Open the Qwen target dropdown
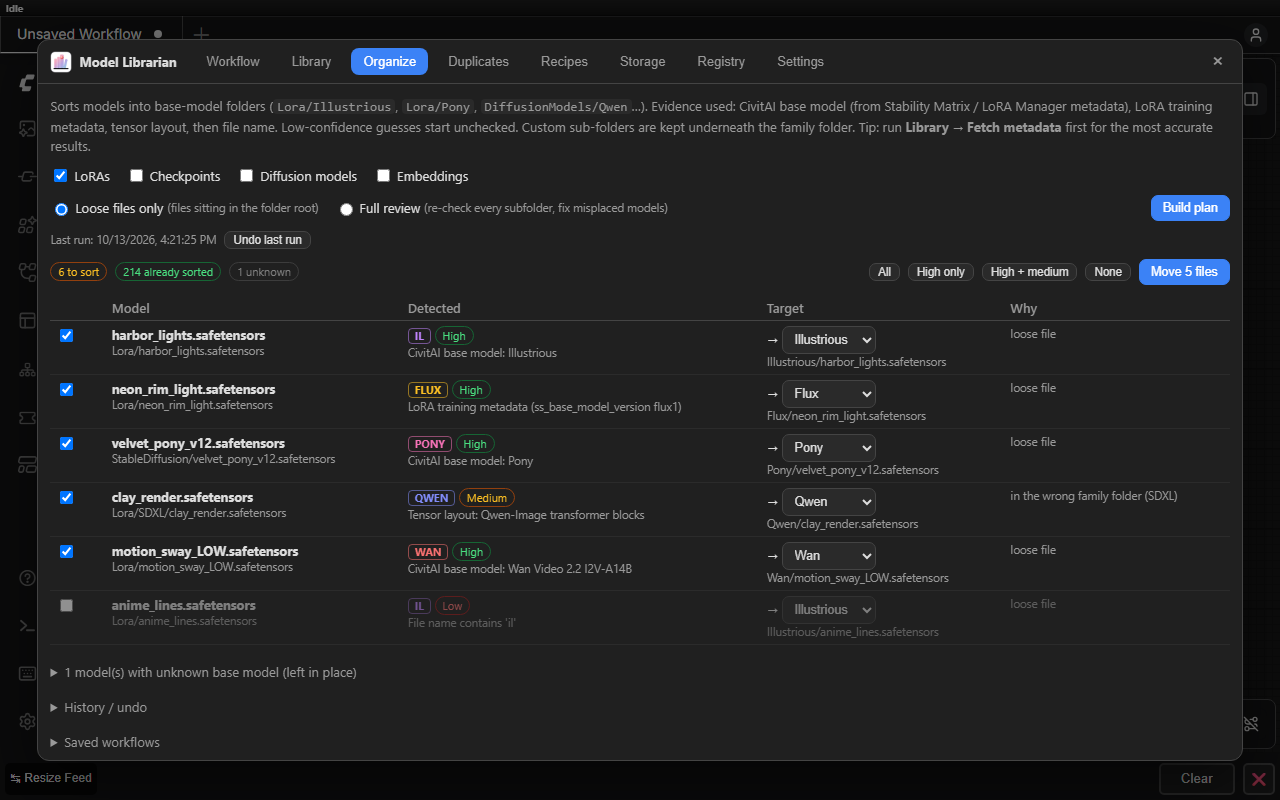The width and height of the screenshot is (1280, 800). click(829, 501)
